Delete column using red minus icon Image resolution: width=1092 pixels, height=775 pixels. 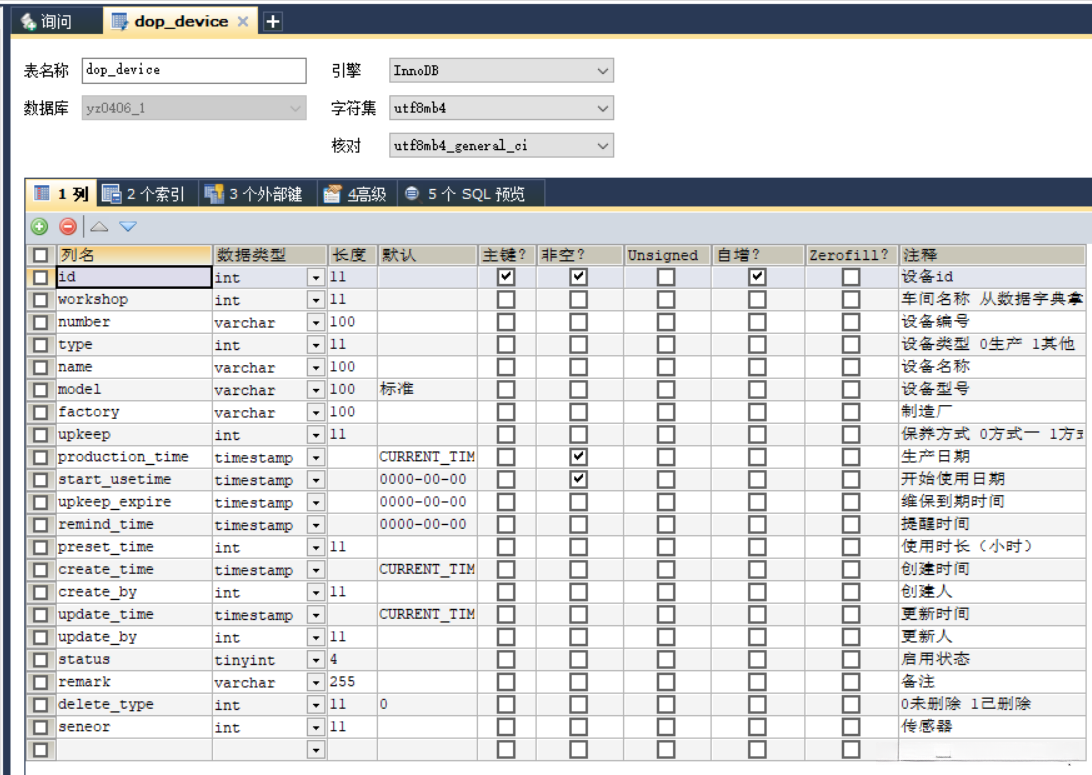(68, 226)
